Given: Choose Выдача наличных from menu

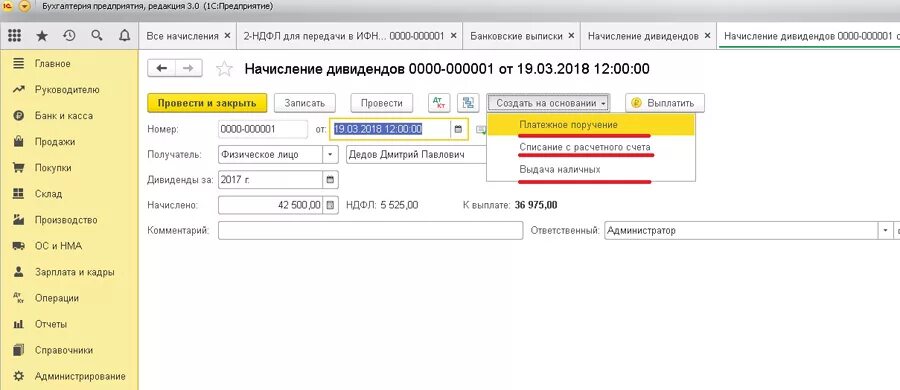Looking at the screenshot, I should [x=591, y=170].
